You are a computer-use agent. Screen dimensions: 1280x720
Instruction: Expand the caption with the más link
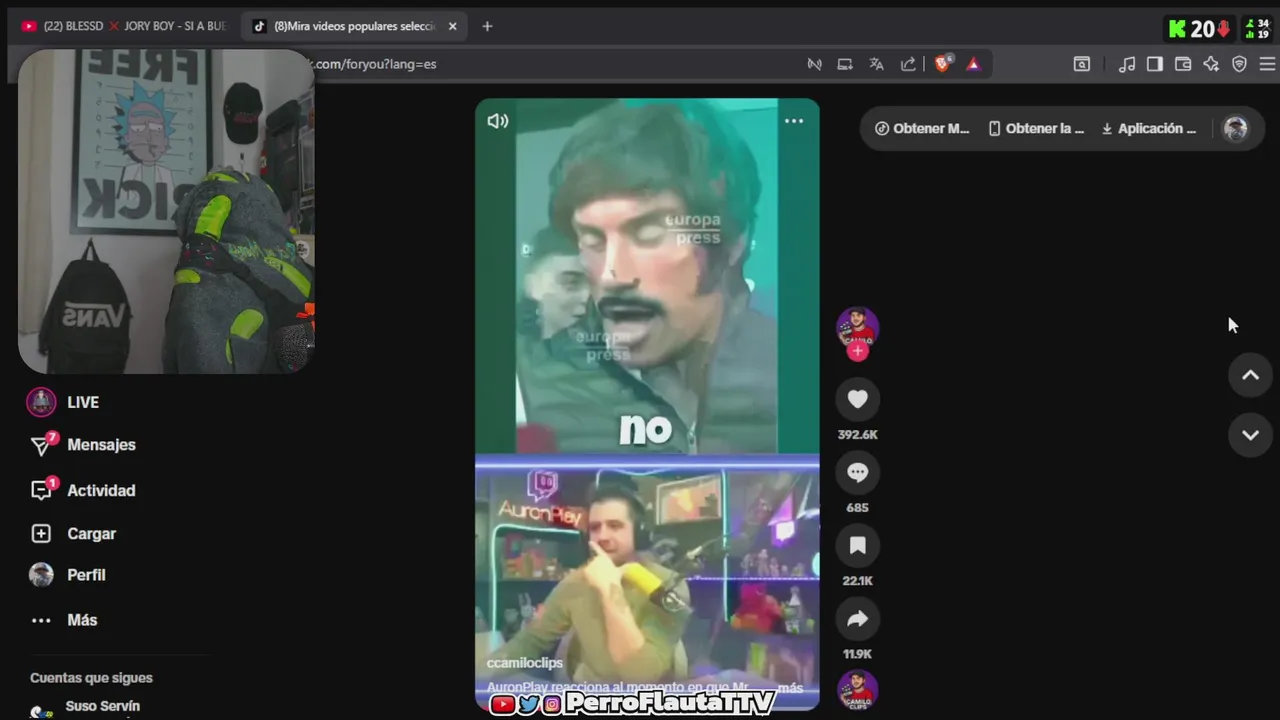point(790,688)
